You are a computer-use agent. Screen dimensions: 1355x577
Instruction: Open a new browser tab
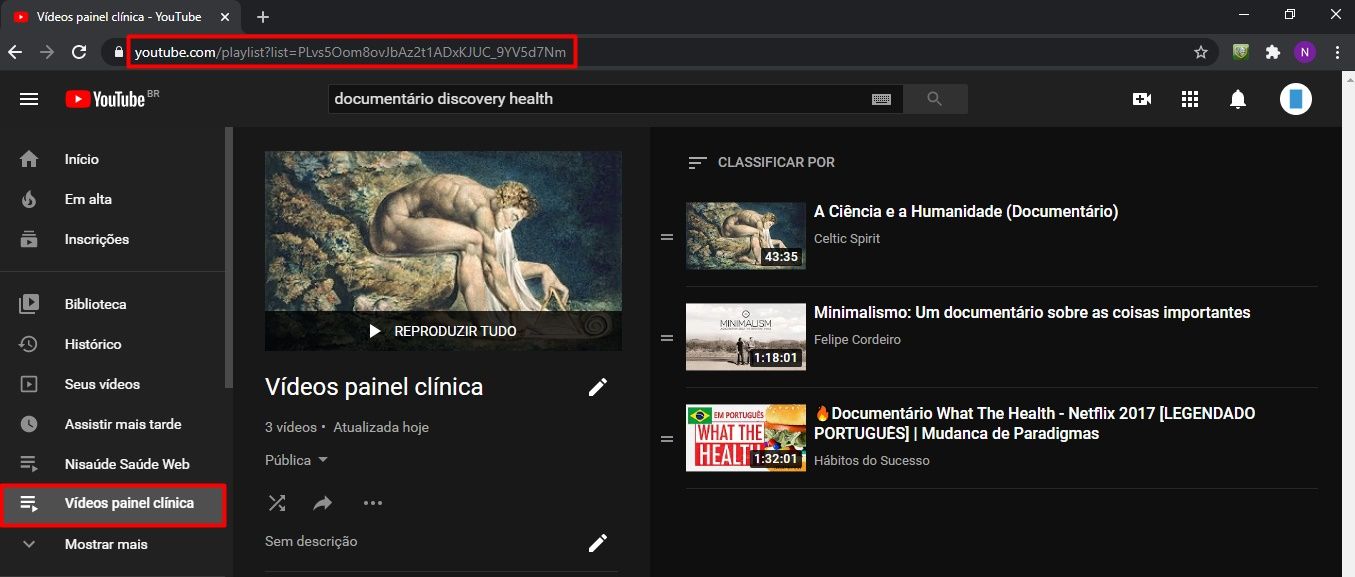pos(263,17)
